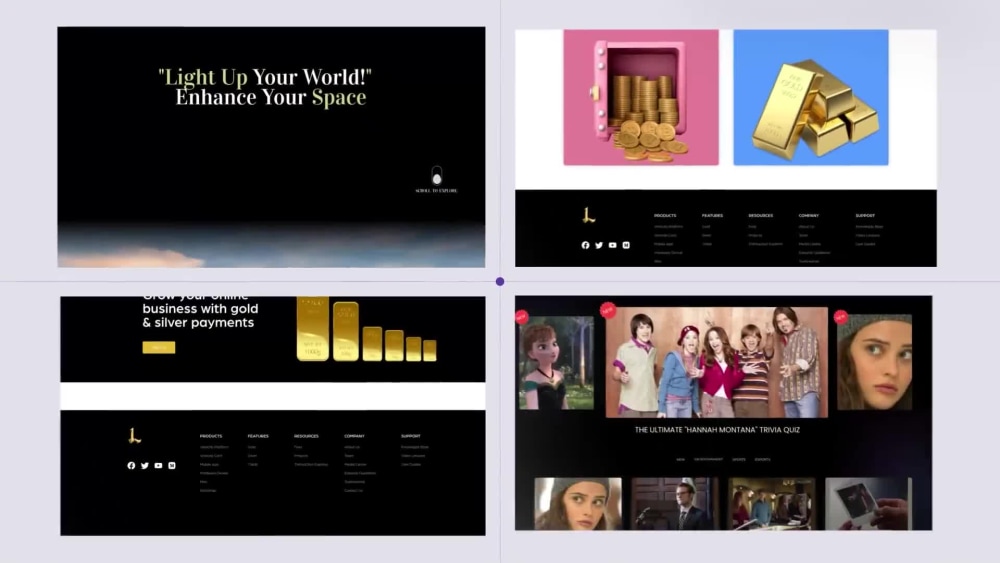Select the Esports tab in the quiz site
Viewport: 1000px width, 563px height.
pos(762,459)
